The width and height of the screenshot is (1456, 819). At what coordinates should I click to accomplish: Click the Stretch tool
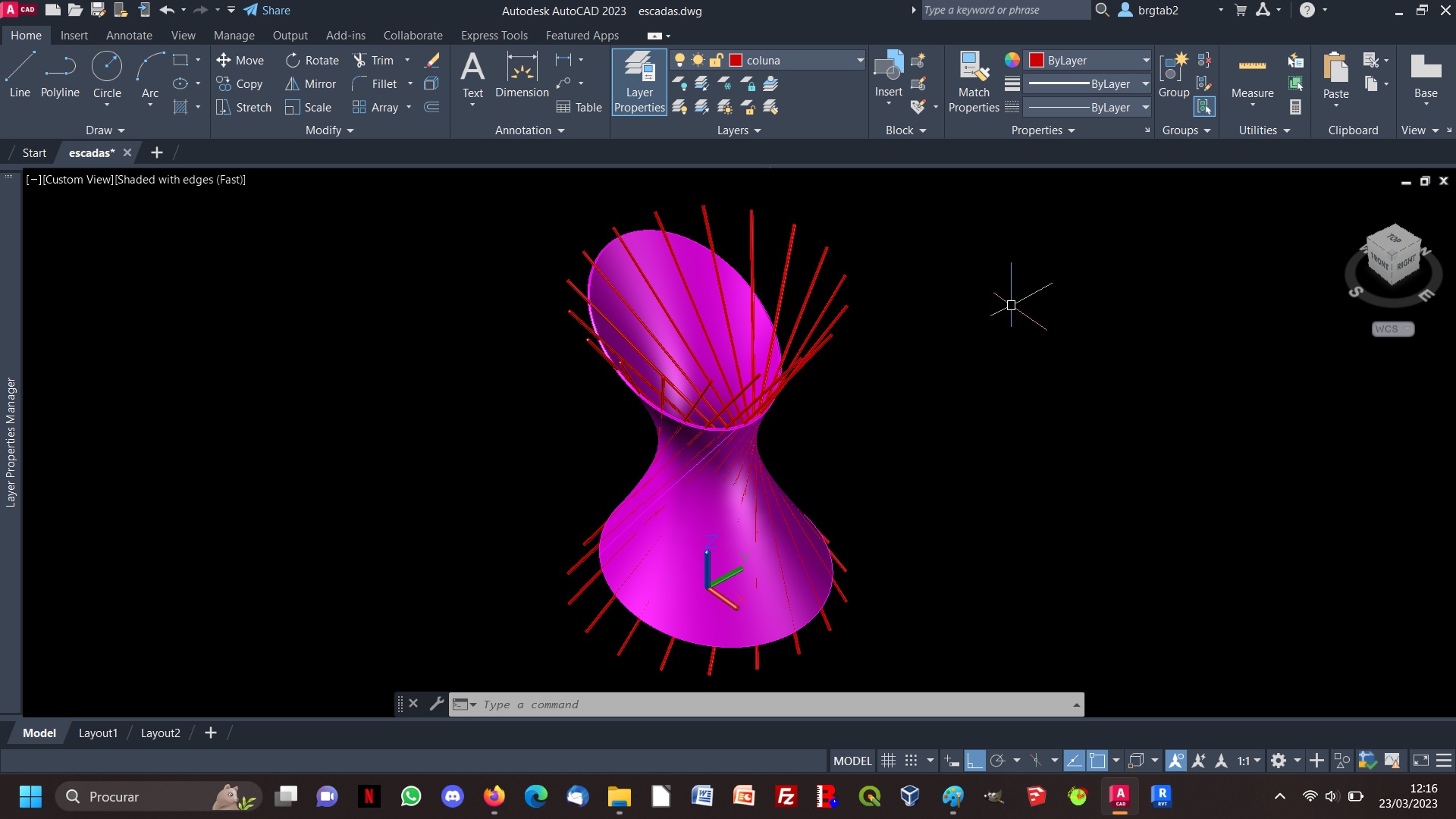[244, 107]
